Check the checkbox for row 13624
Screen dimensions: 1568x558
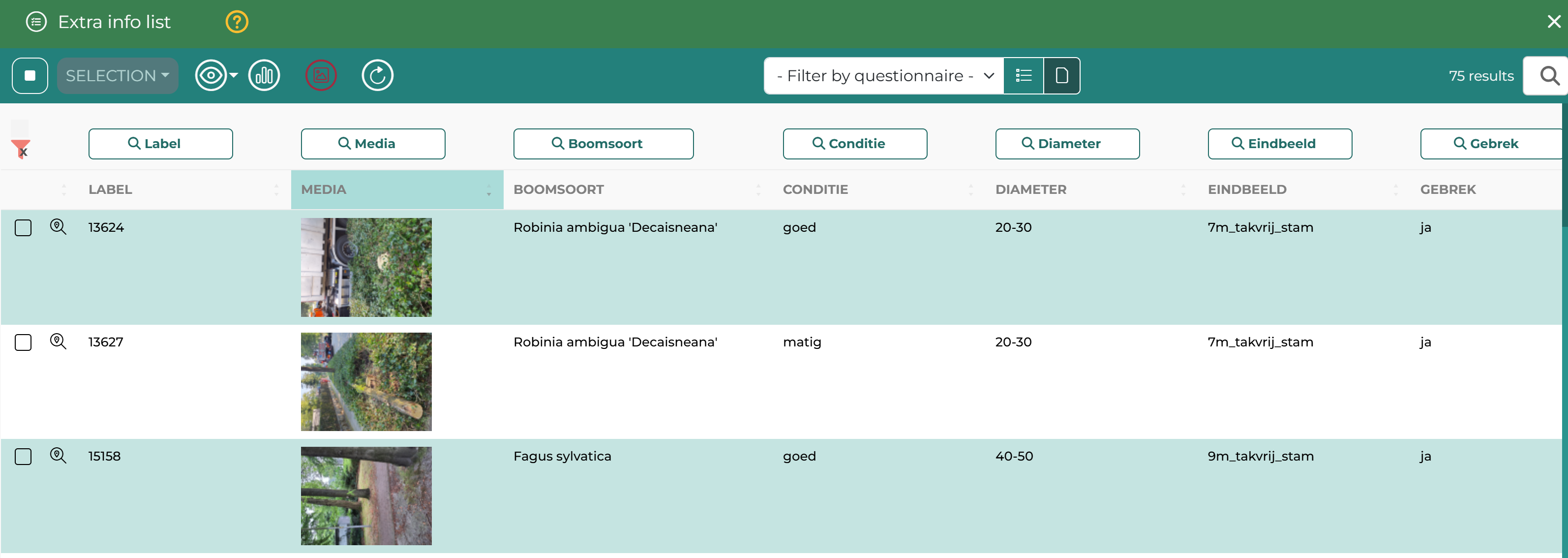(x=23, y=228)
